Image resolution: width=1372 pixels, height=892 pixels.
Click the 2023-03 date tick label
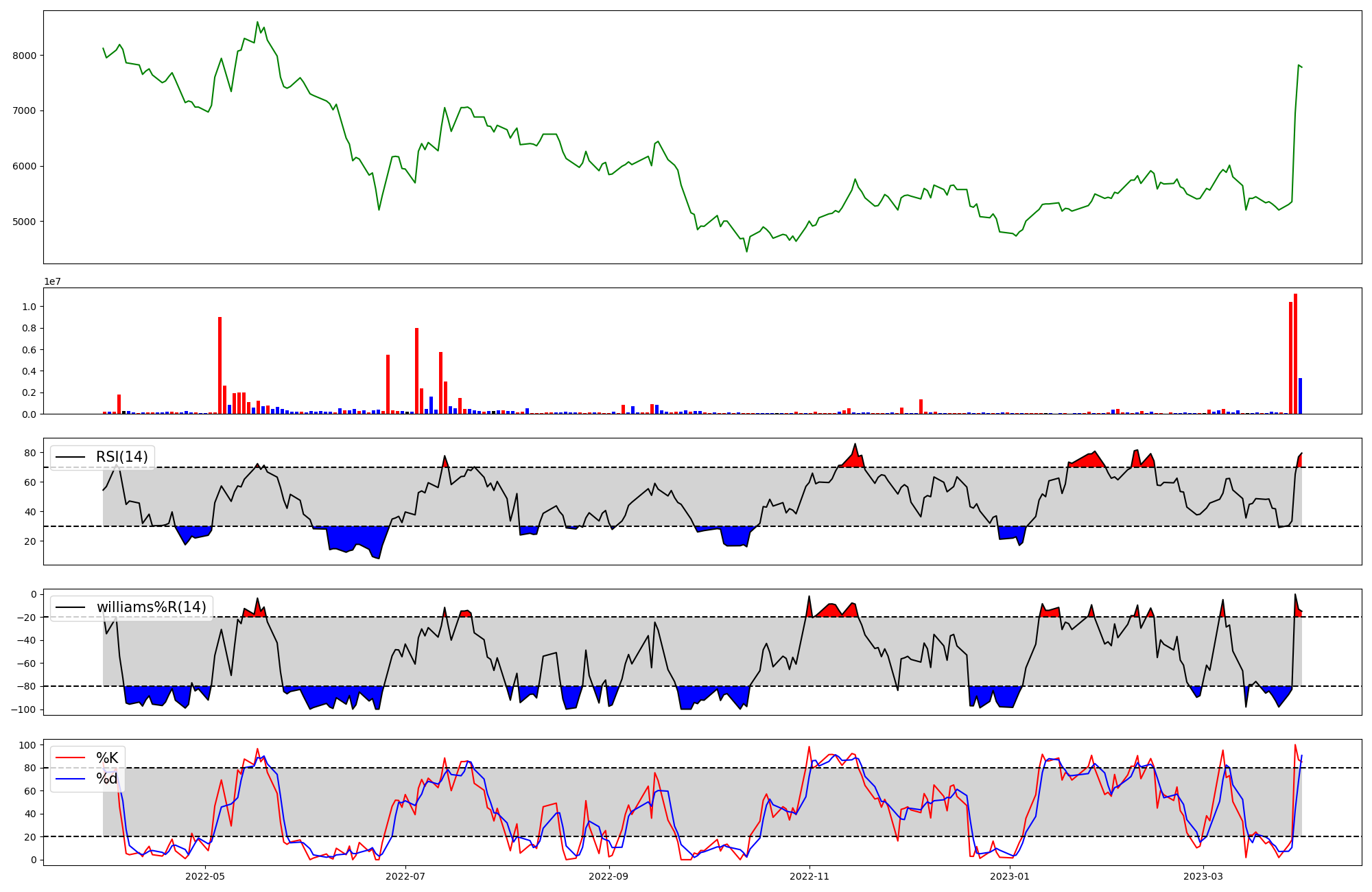pyautogui.click(x=1204, y=876)
